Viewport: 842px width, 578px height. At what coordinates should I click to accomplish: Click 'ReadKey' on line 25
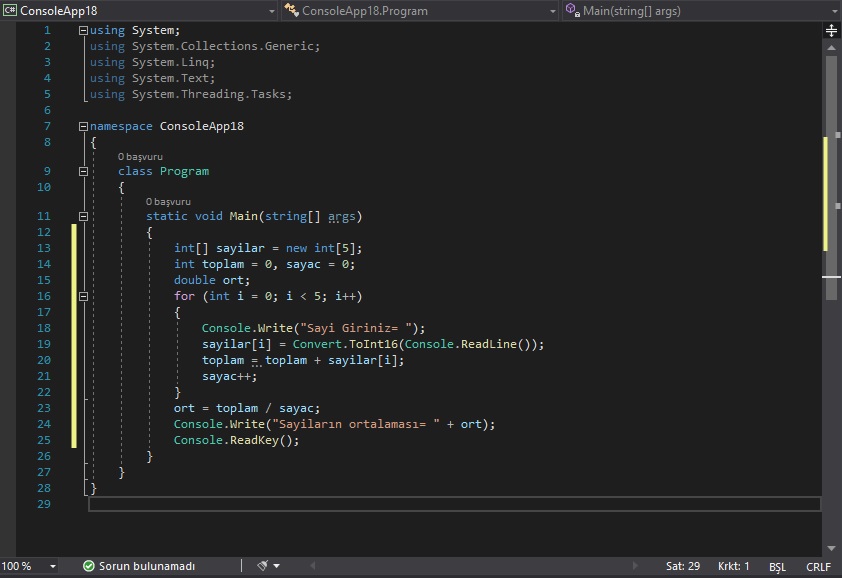[254, 440]
